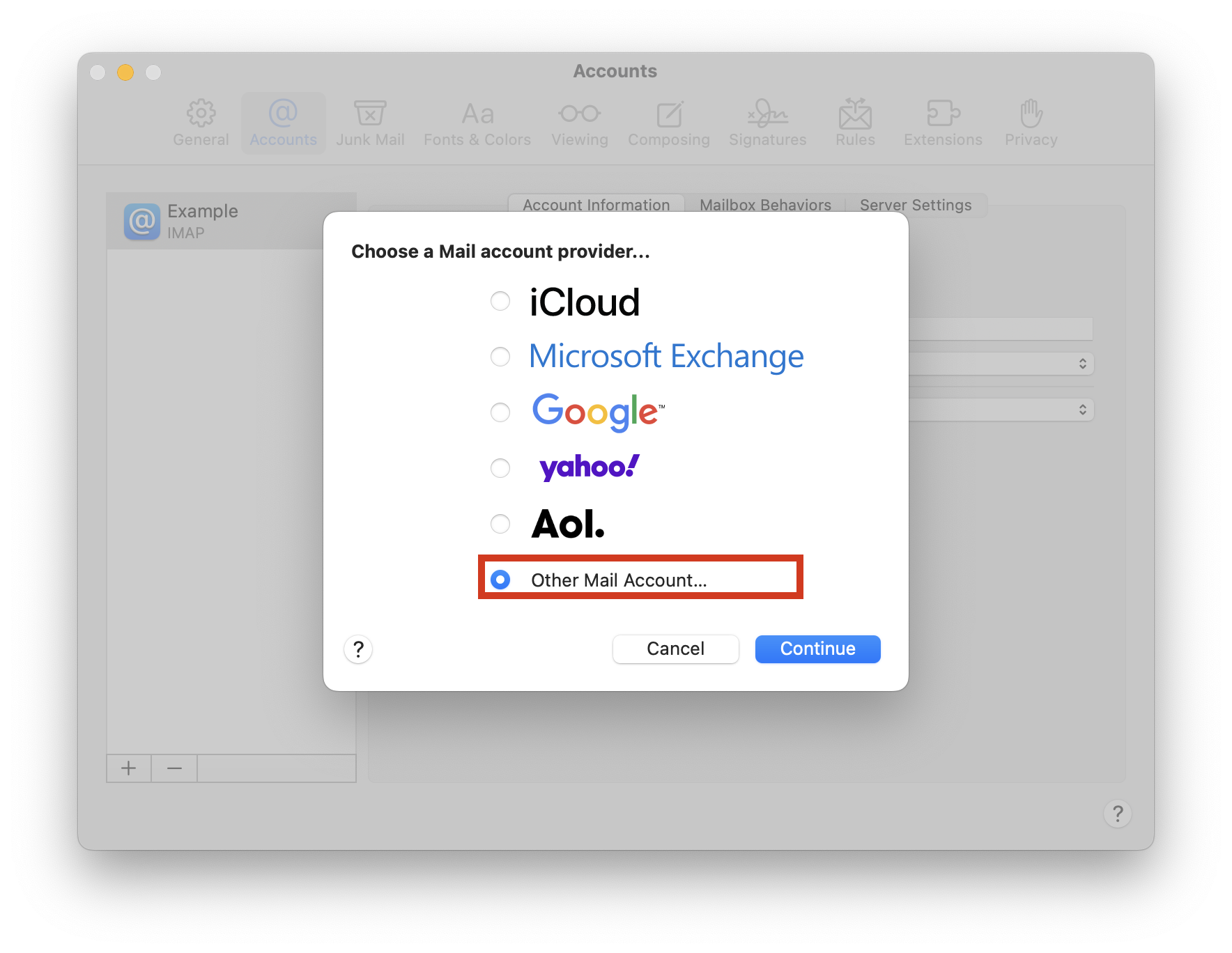Select the yahoo! radio button
Image resolution: width=1232 pixels, height=953 pixels.
500,468
